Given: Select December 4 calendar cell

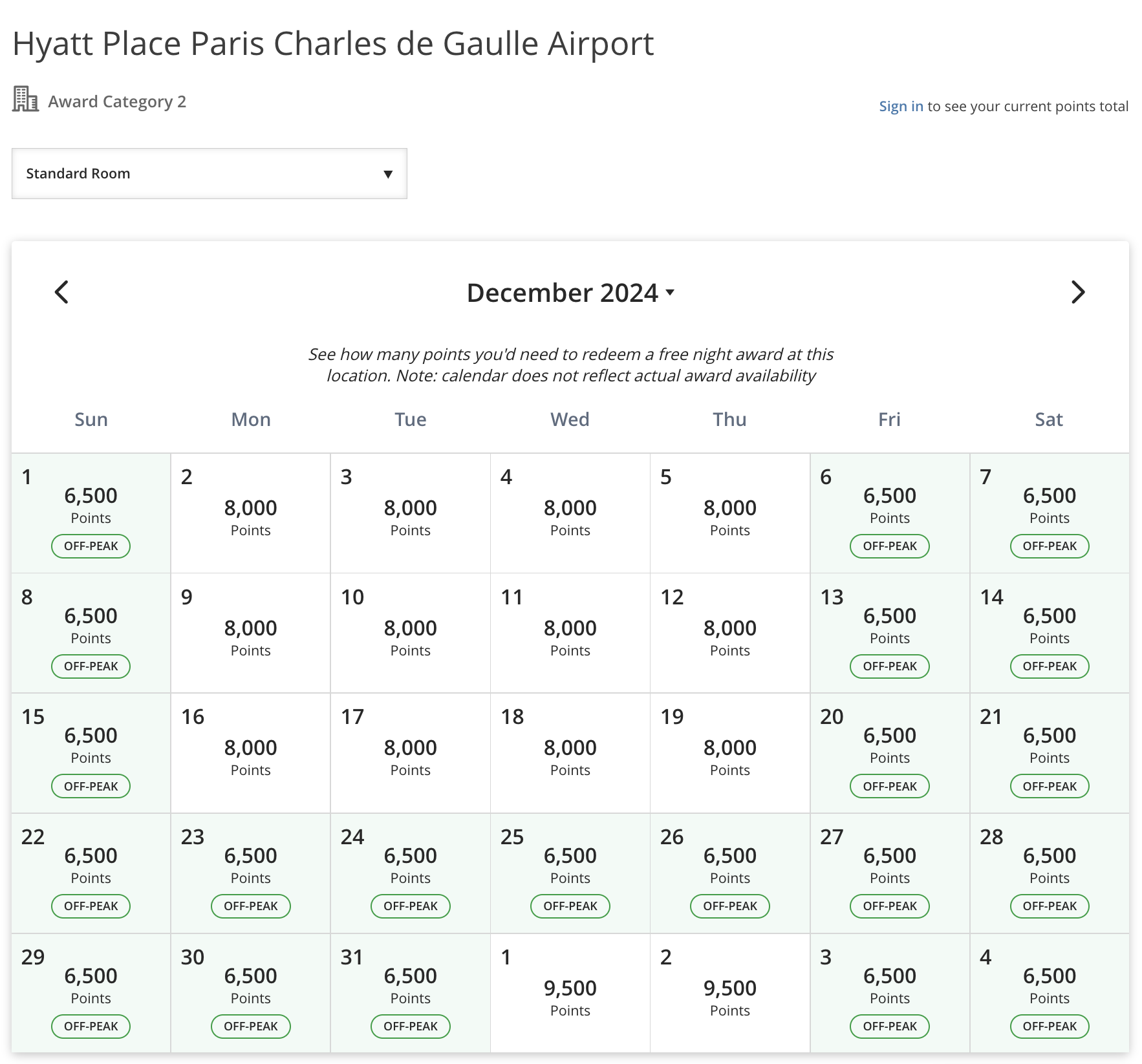Looking at the screenshot, I should [570, 513].
